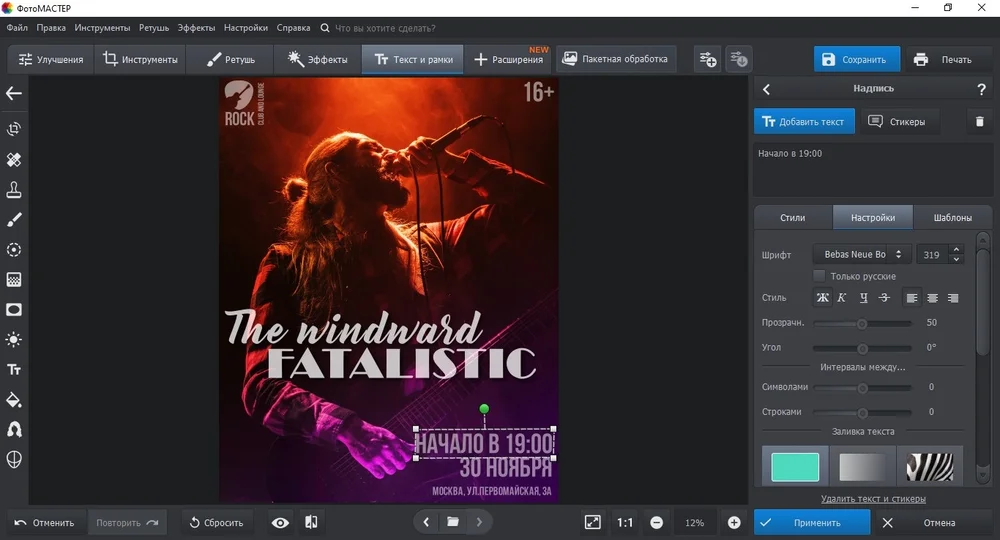Select the stamp tool in left sidebar
1000x540 pixels.
click(14, 190)
